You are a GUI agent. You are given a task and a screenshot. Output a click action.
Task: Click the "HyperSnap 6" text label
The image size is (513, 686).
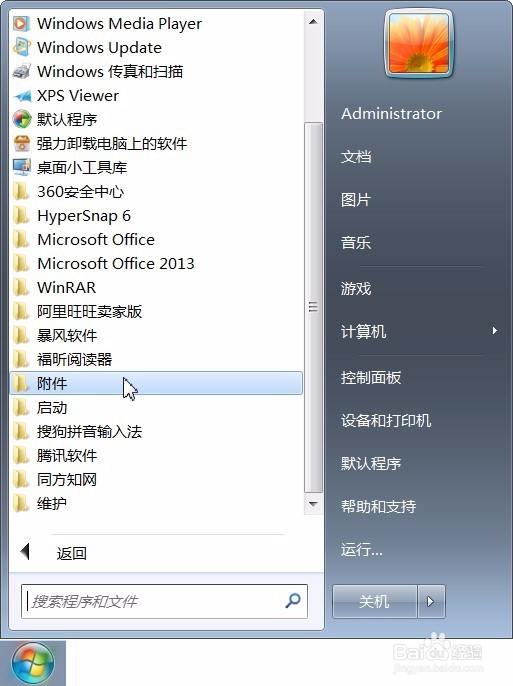(x=84, y=216)
